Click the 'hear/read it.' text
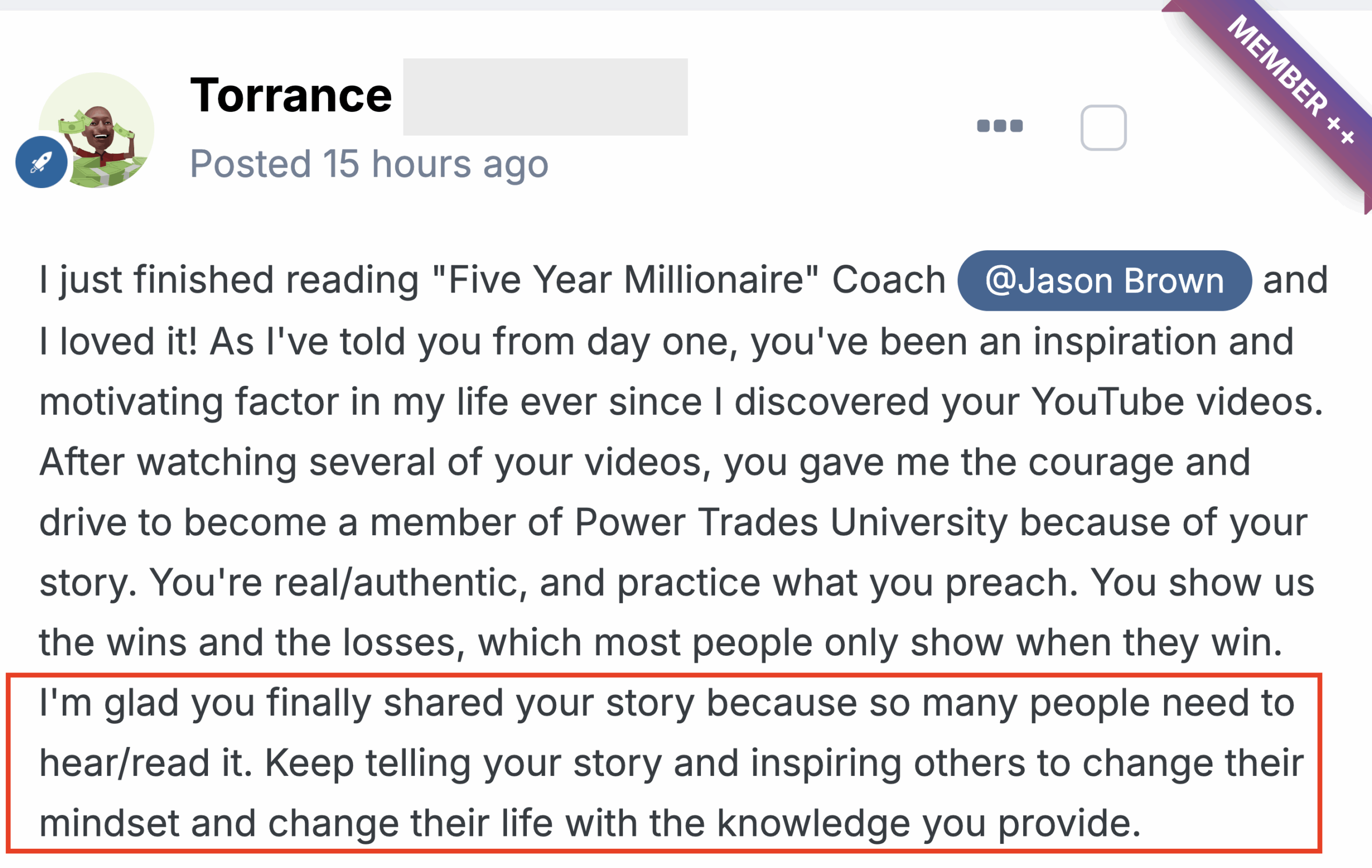The width and height of the screenshot is (1372, 868). click(145, 763)
